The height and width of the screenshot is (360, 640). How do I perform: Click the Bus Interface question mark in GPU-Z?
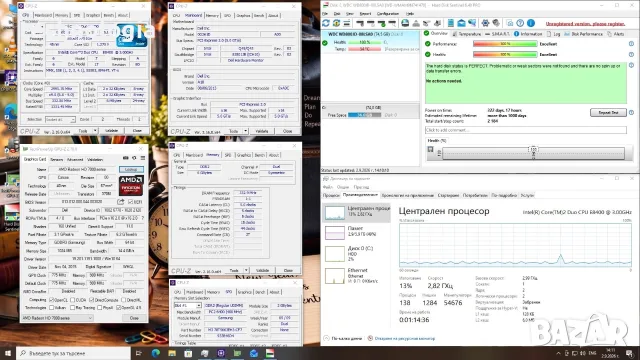tap(142, 218)
